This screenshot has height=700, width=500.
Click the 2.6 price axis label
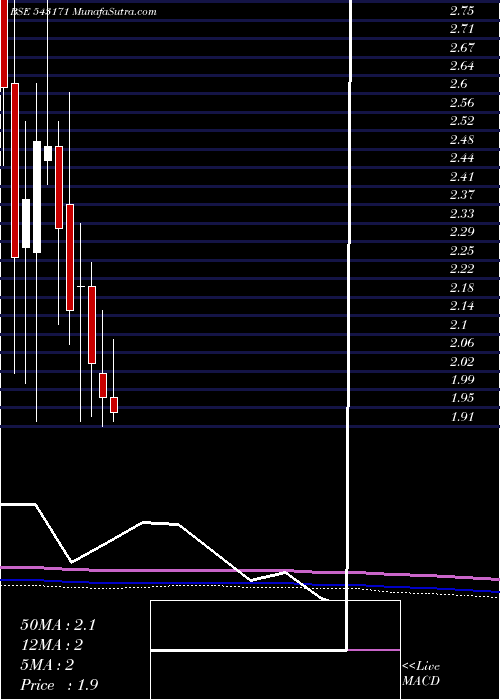(x=458, y=85)
